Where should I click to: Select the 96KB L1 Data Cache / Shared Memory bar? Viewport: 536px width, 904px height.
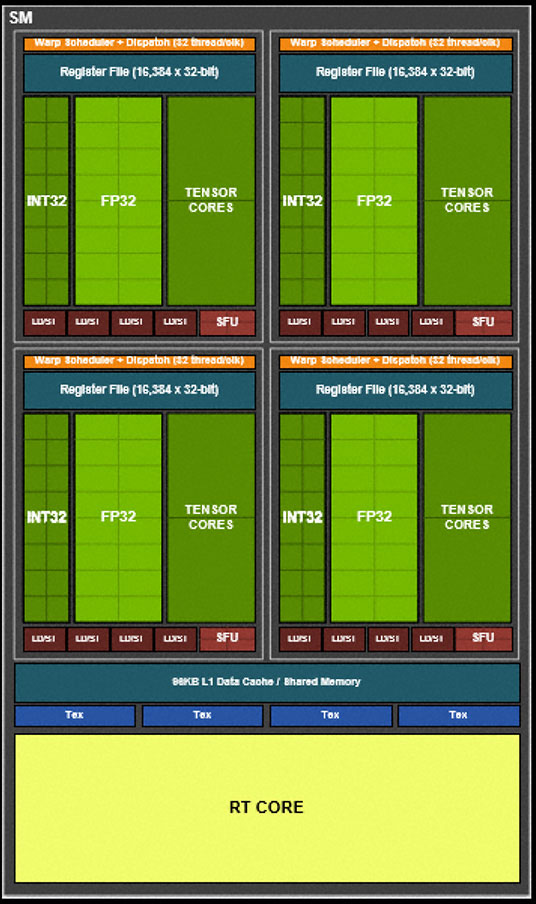pyautogui.click(x=267, y=682)
